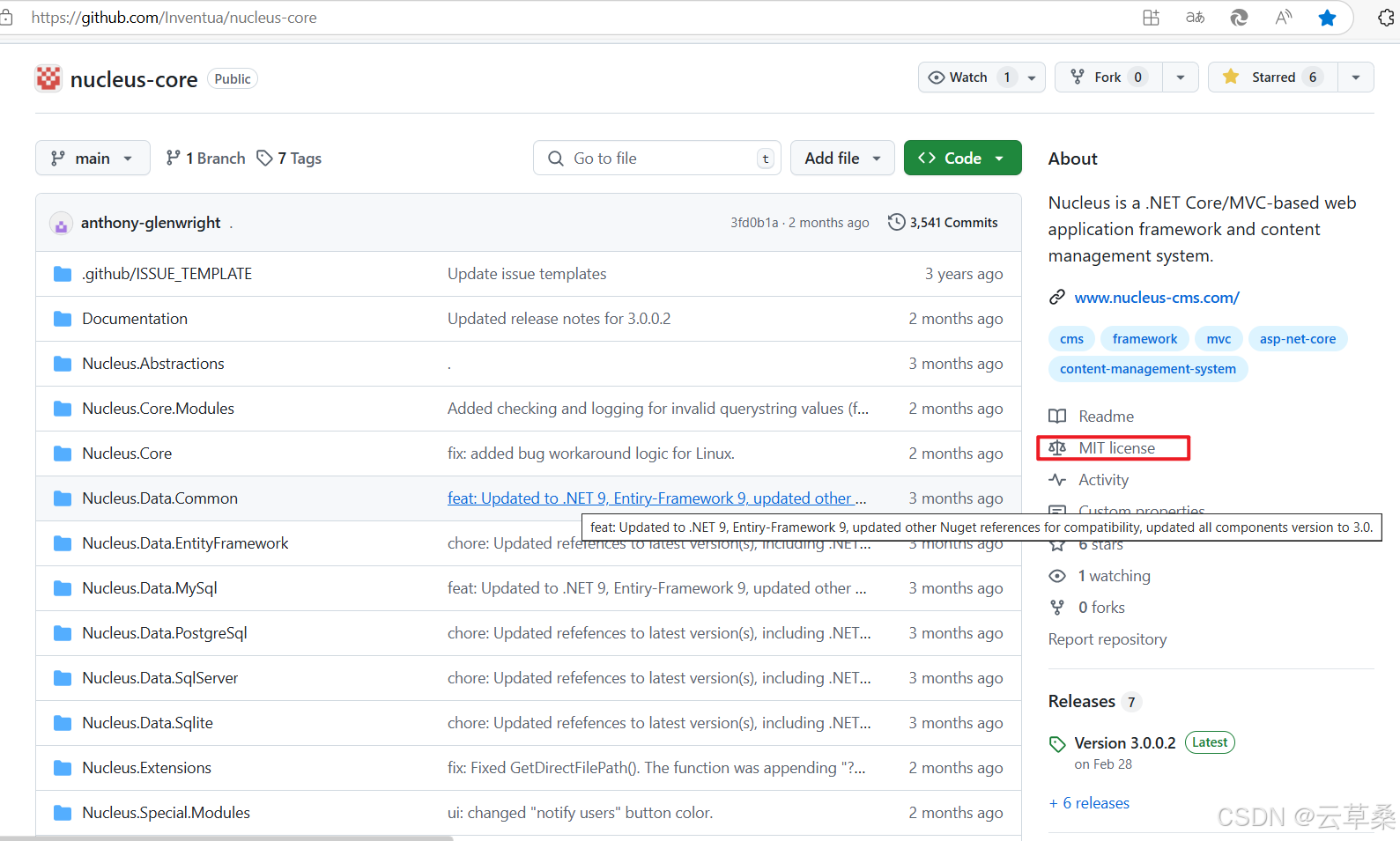
Task: Click the horizontal scrollbar at page bottom
Action: click(x=226, y=837)
